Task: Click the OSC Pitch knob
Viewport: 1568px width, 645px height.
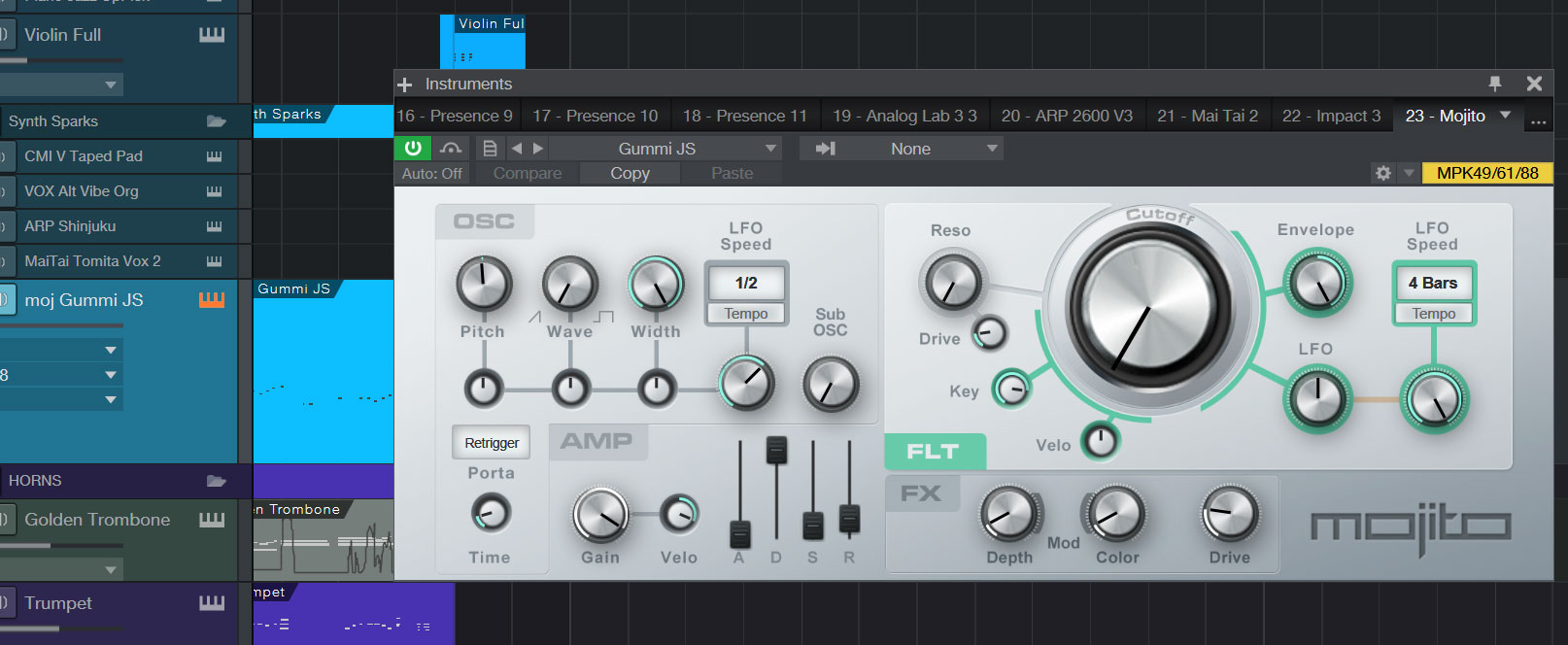Action: (484, 285)
